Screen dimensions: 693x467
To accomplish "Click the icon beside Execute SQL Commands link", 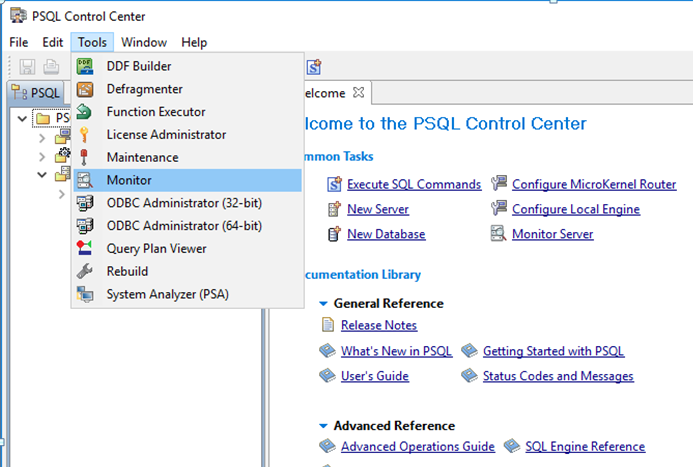I will tap(335, 184).
